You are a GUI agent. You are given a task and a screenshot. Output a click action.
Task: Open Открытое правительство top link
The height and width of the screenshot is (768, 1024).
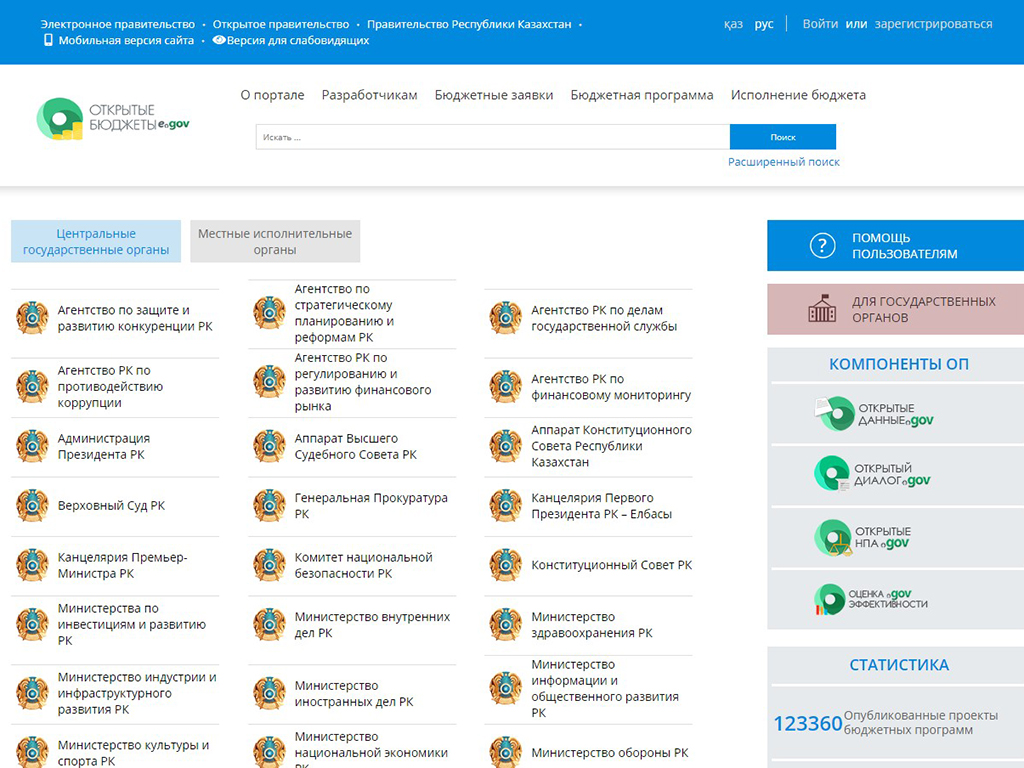(281, 24)
